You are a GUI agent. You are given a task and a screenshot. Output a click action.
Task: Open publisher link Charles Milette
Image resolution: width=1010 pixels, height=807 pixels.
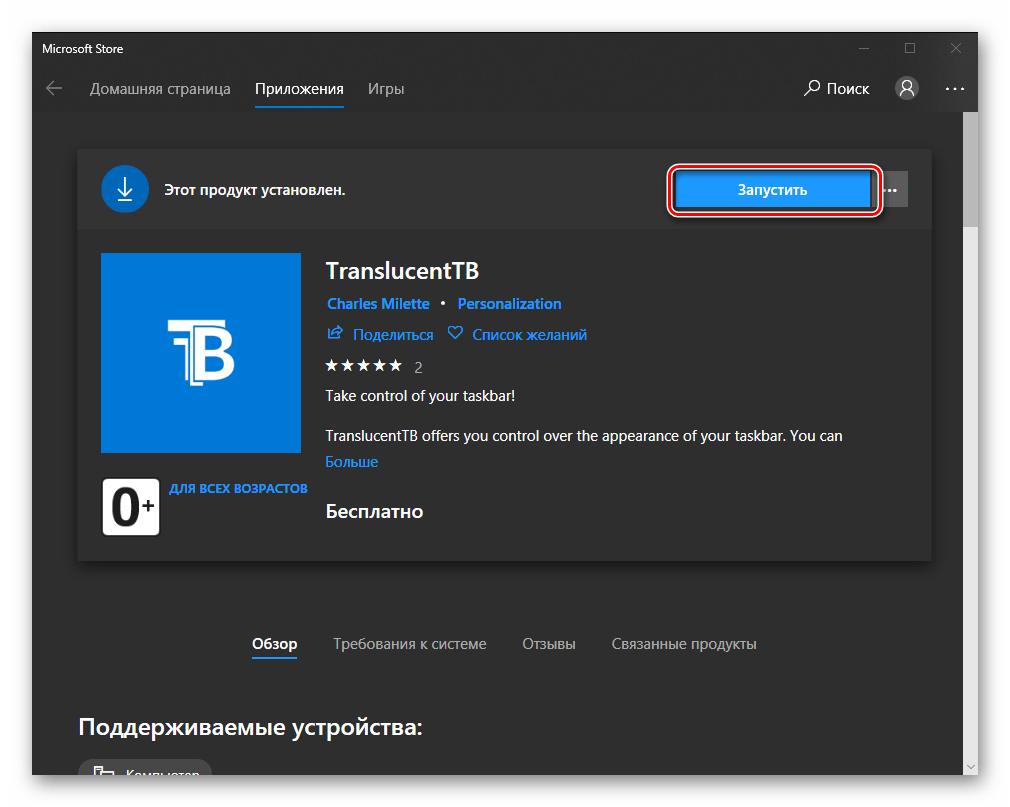pos(378,303)
